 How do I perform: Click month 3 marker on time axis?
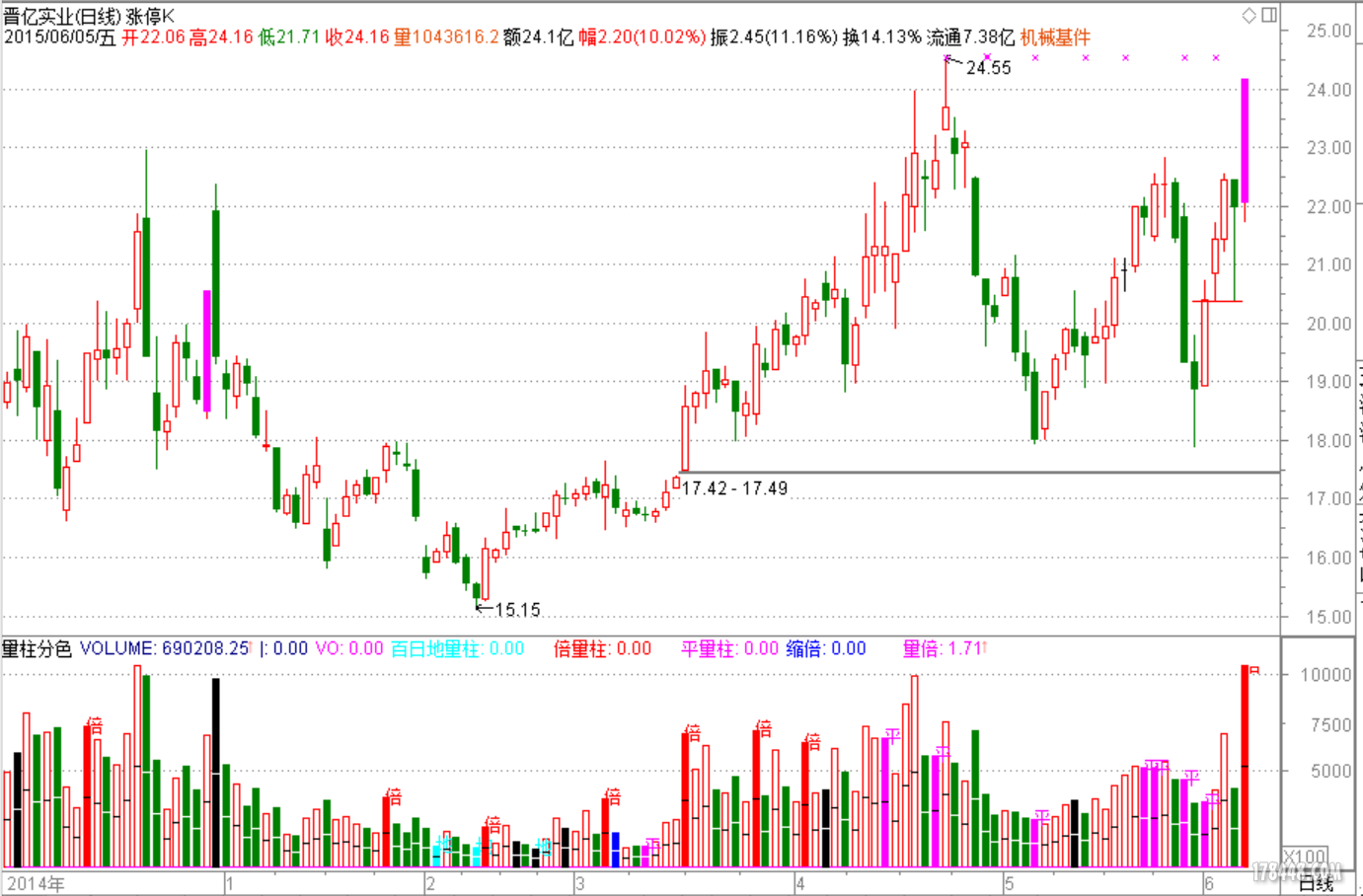coord(579,883)
